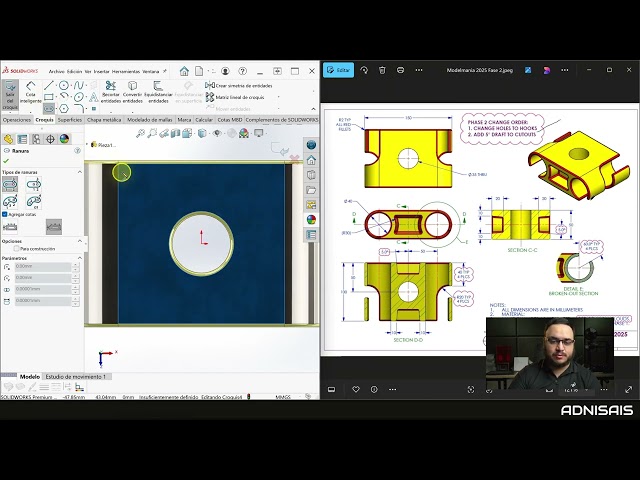Accept the Ranura with green checkmark
The width and height of the screenshot is (640, 480).
[6, 161]
